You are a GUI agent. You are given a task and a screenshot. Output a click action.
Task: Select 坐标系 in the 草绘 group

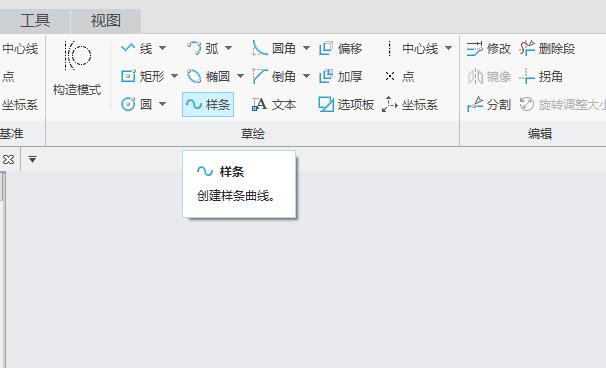[x=410, y=104]
